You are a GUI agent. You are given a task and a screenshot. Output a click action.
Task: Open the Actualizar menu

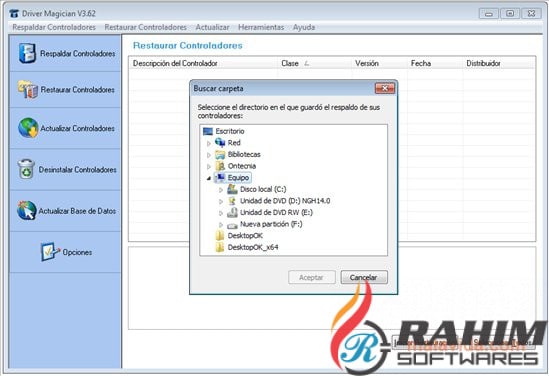pyautogui.click(x=212, y=27)
